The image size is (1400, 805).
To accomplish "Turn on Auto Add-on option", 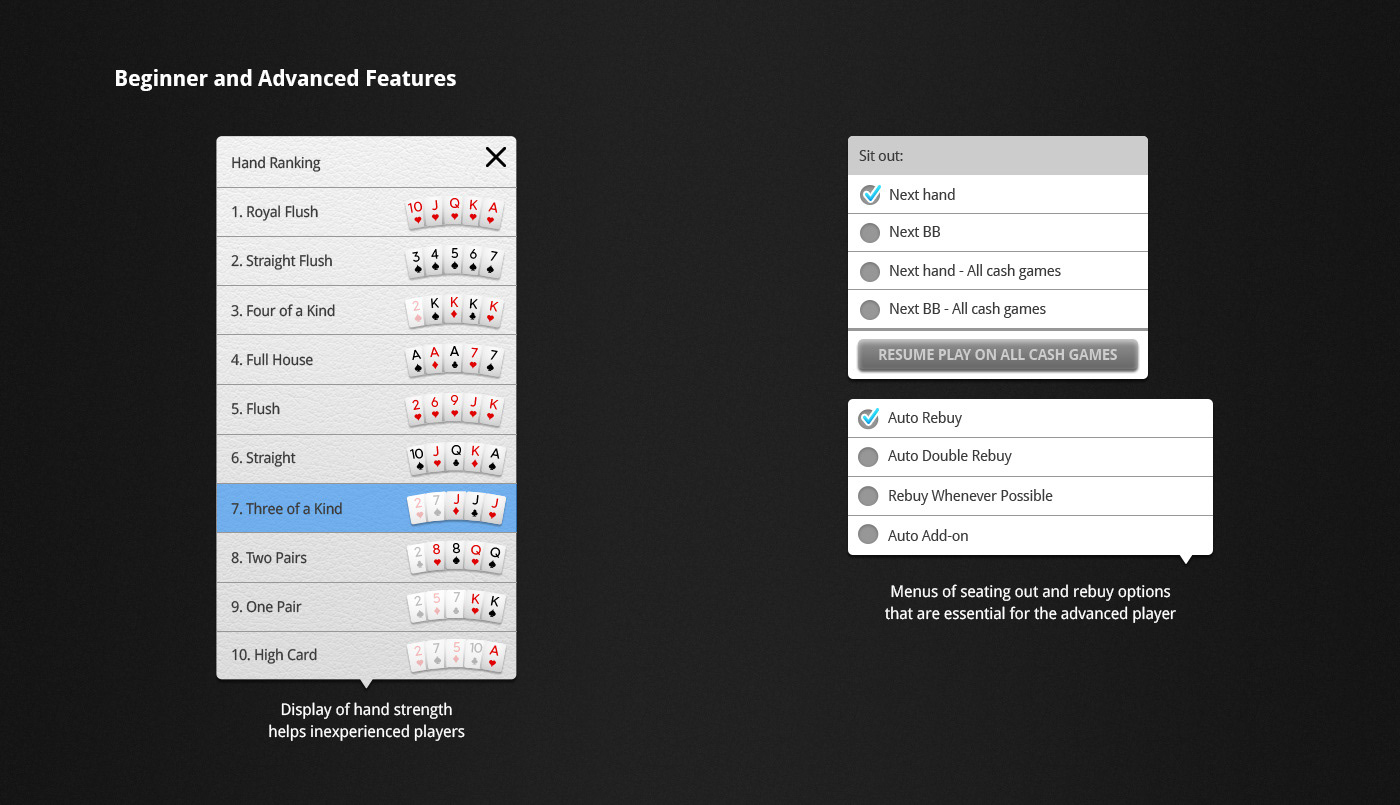I will 869,535.
